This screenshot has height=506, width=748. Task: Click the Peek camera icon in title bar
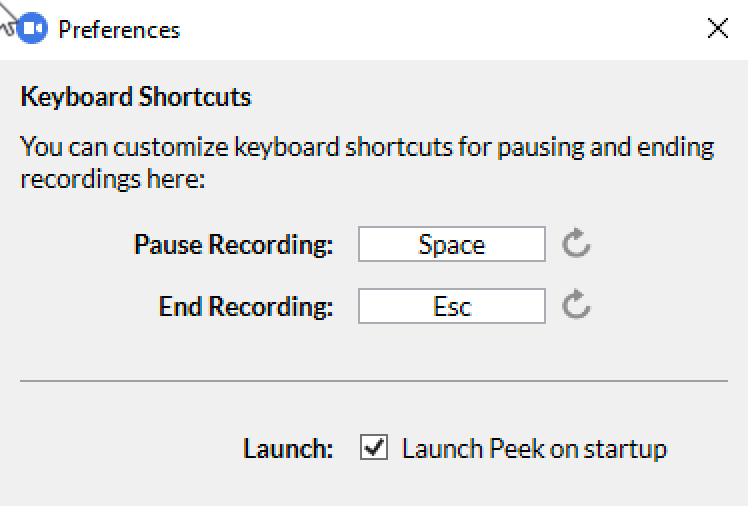[x=32, y=29]
